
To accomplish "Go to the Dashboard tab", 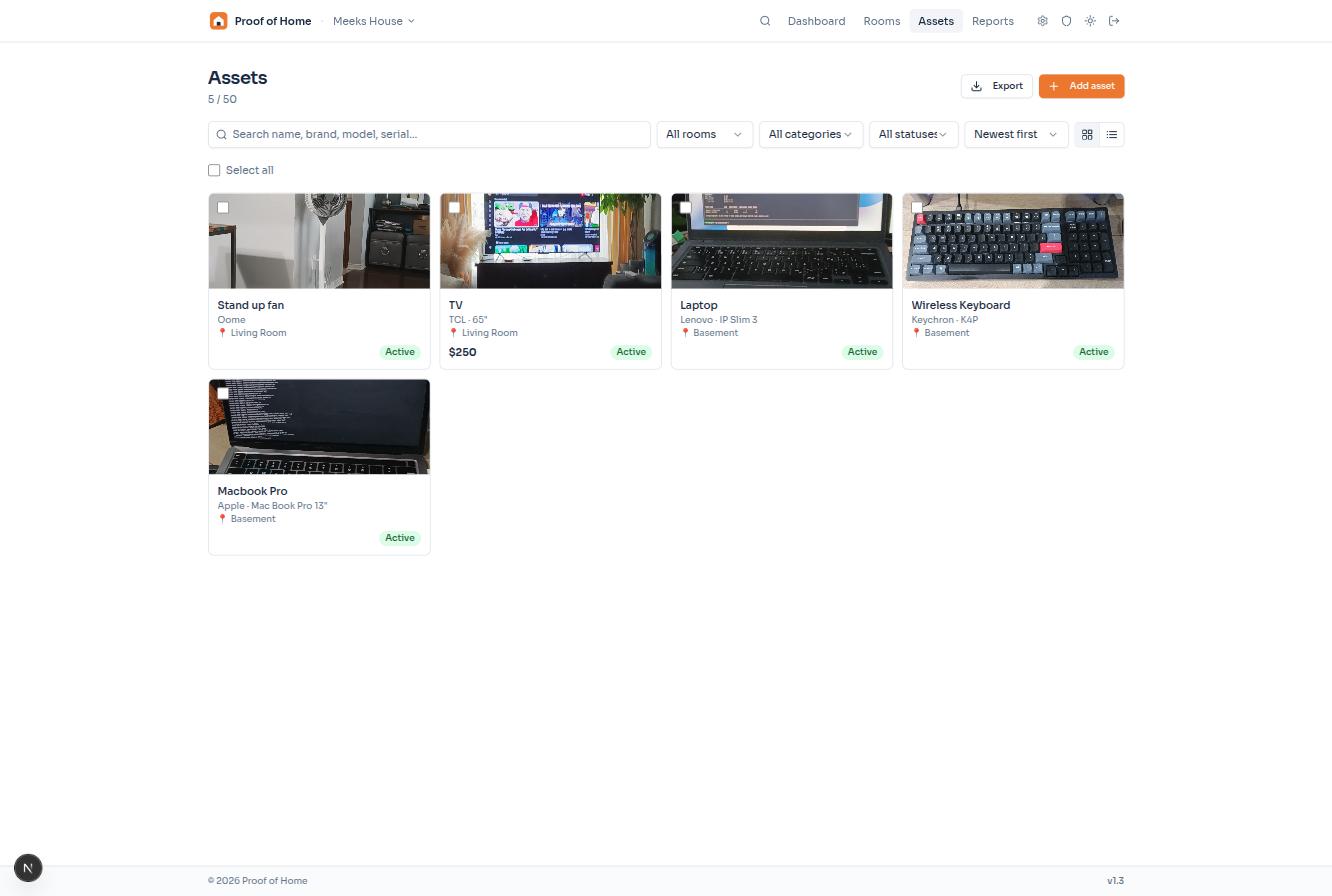I will 816,21.
